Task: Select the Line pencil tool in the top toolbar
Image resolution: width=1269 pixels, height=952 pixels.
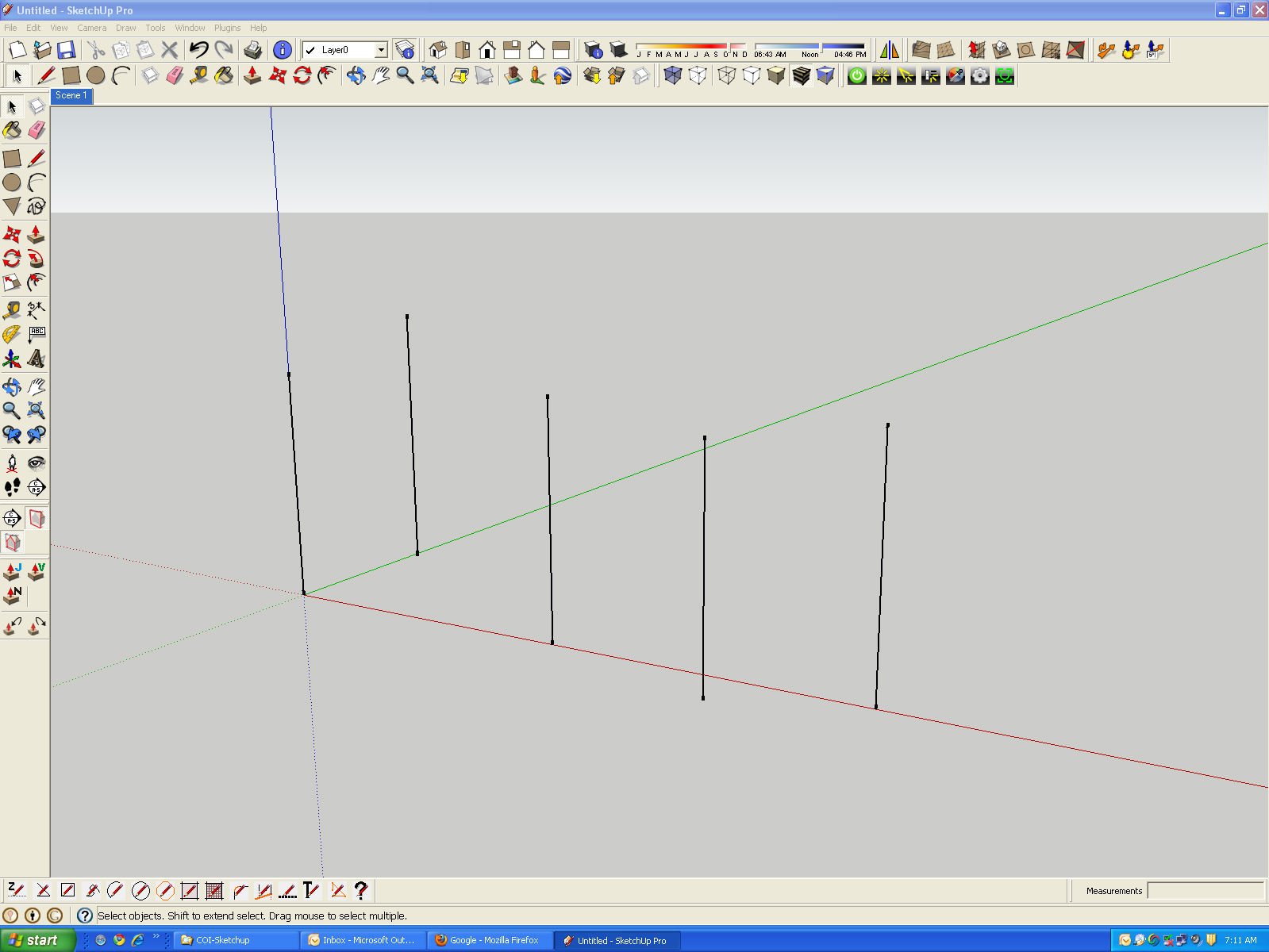Action: coord(46,75)
